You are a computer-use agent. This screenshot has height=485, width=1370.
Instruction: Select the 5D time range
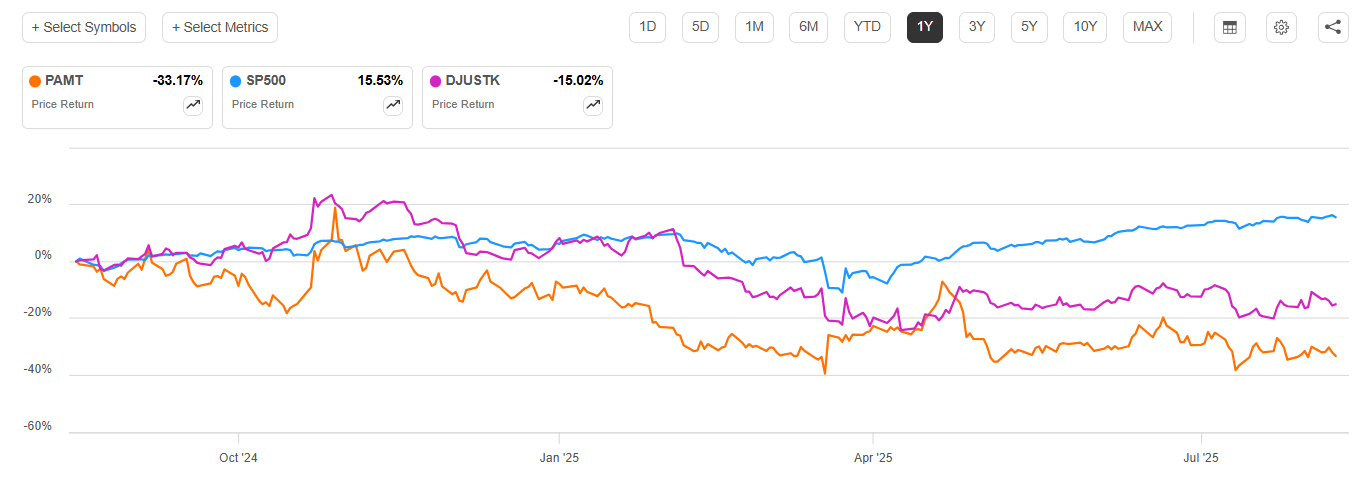(701, 27)
